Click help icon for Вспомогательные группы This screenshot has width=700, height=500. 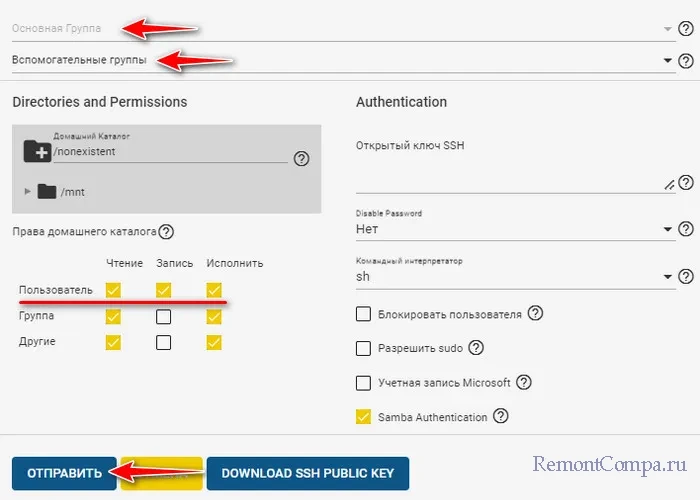(x=685, y=61)
